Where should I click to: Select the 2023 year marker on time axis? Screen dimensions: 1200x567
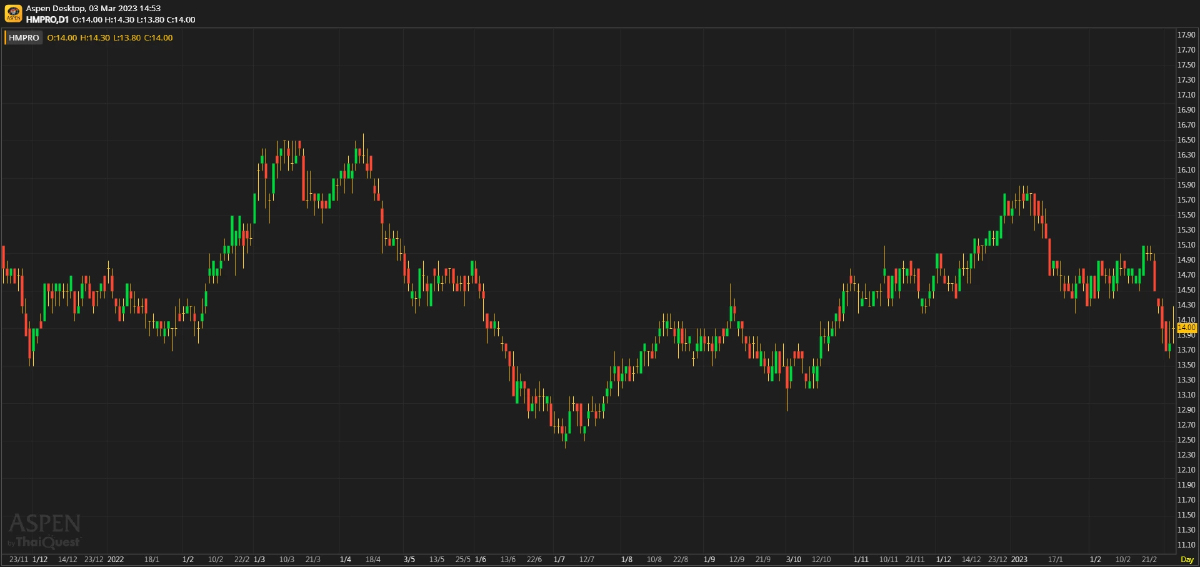pos(1020,559)
